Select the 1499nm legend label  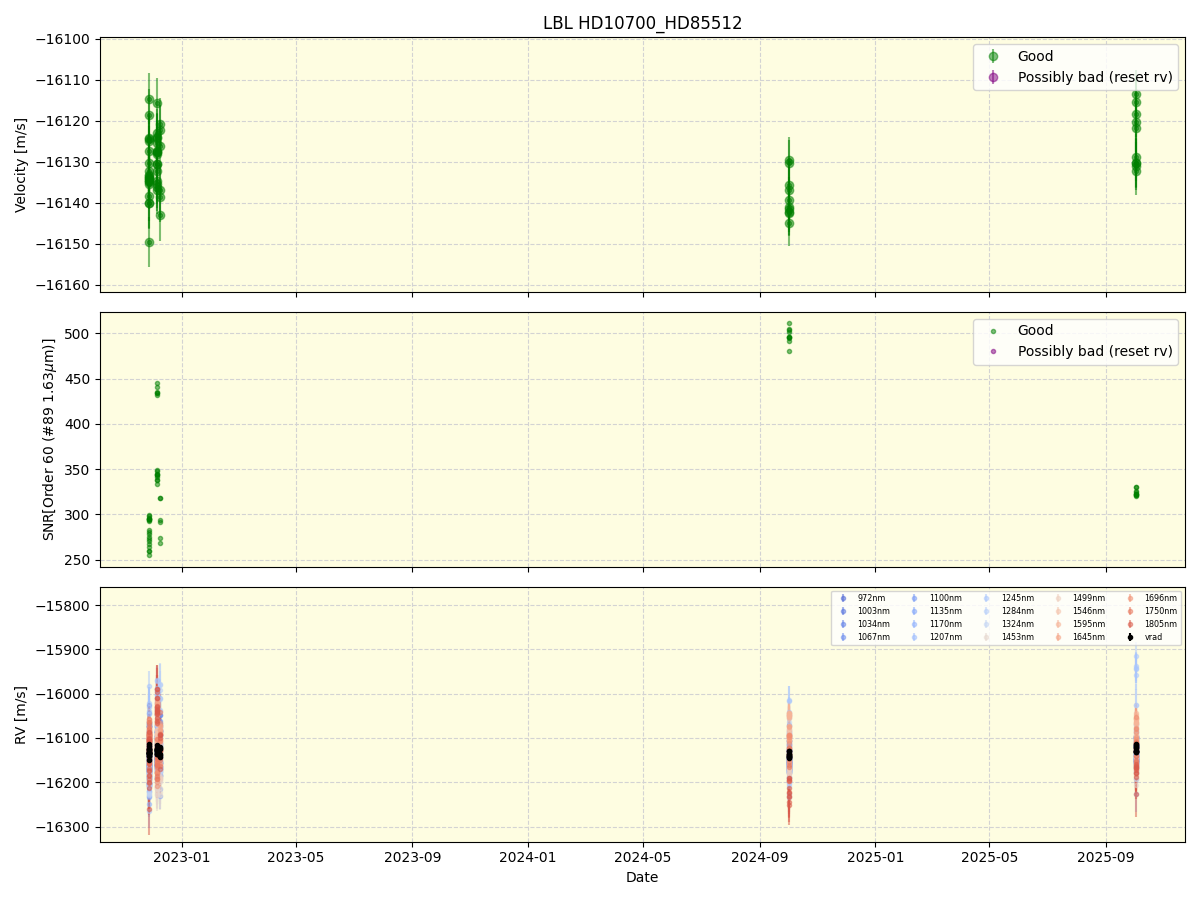[x=1088, y=598]
